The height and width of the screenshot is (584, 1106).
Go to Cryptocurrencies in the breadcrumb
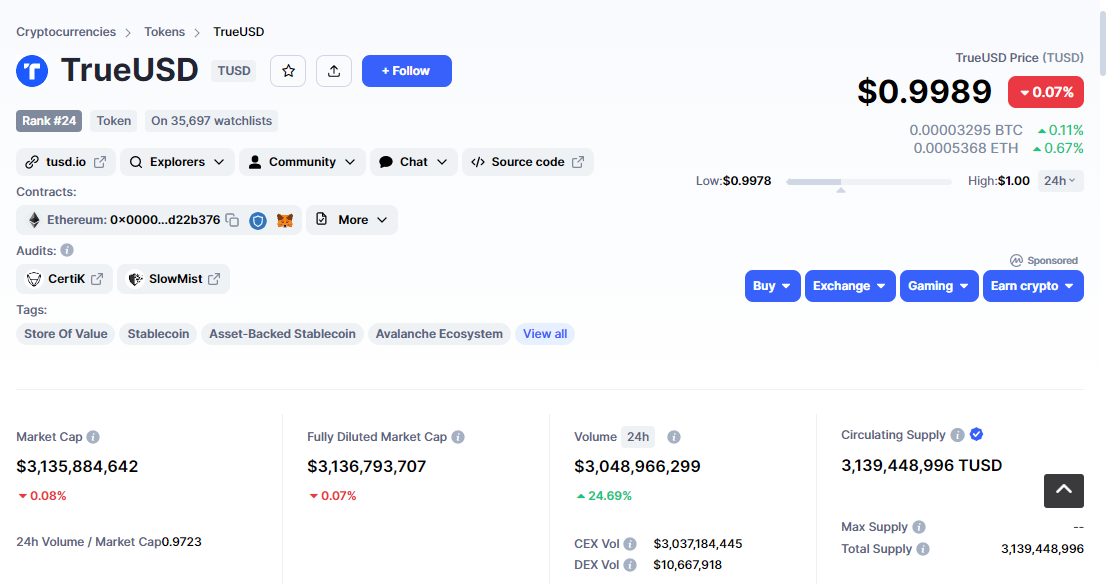[66, 32]
